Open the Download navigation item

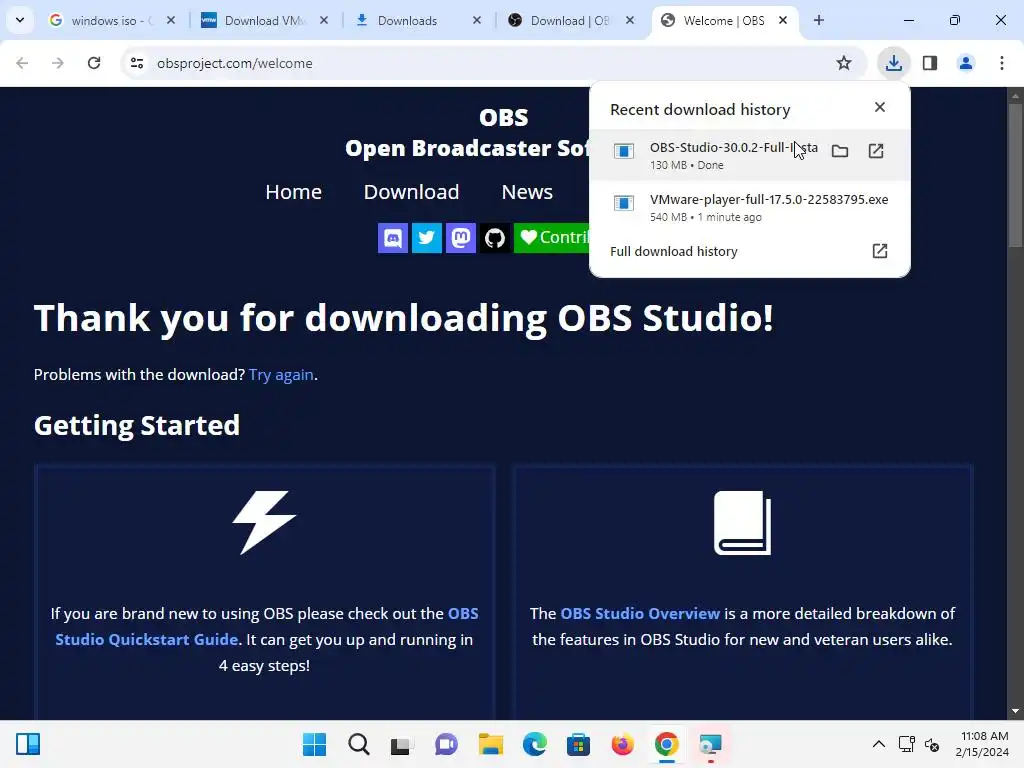(x=411, y=192)
